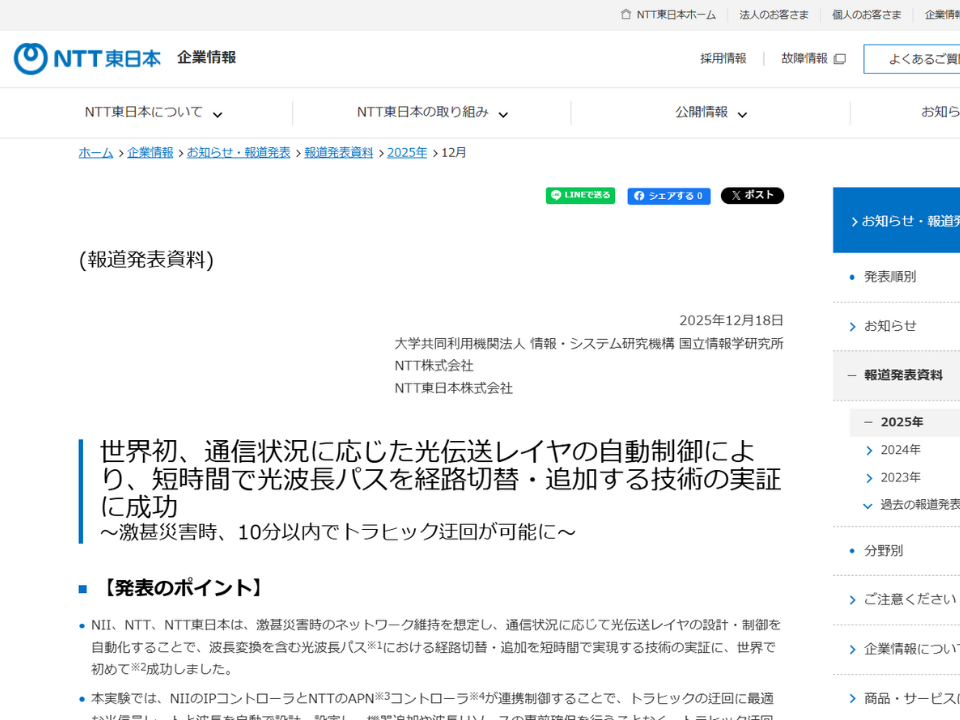Click the よくあるご質問 button
The width and height of the screenshot is (960, 720).
[925, 59]
